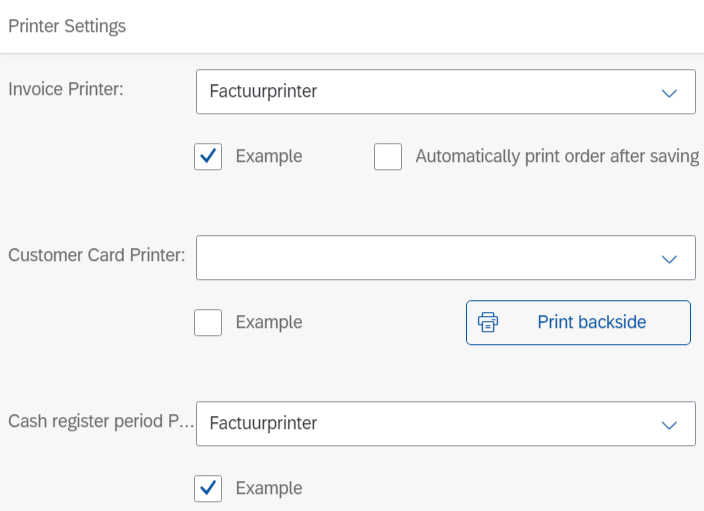Click the printer icon on Print backside
The image size is (704, 511).
[488, 322]
